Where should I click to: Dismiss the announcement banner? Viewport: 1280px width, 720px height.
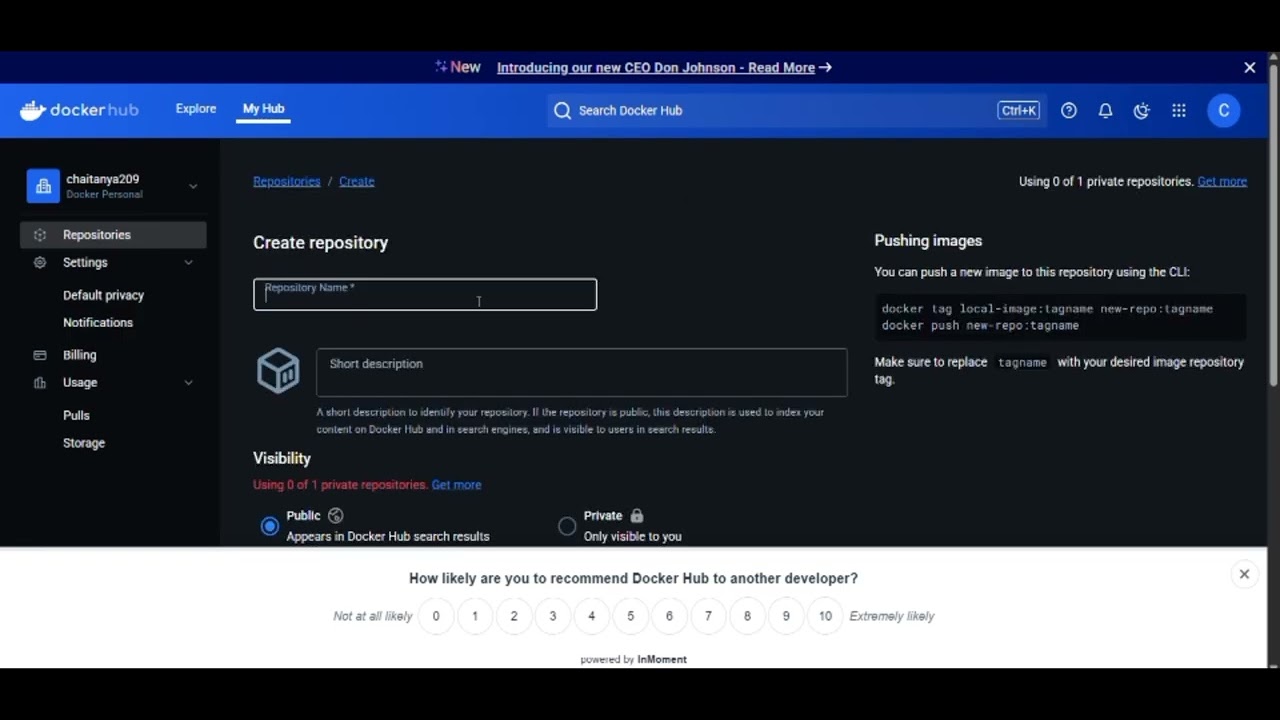[x=1249, y=68]
